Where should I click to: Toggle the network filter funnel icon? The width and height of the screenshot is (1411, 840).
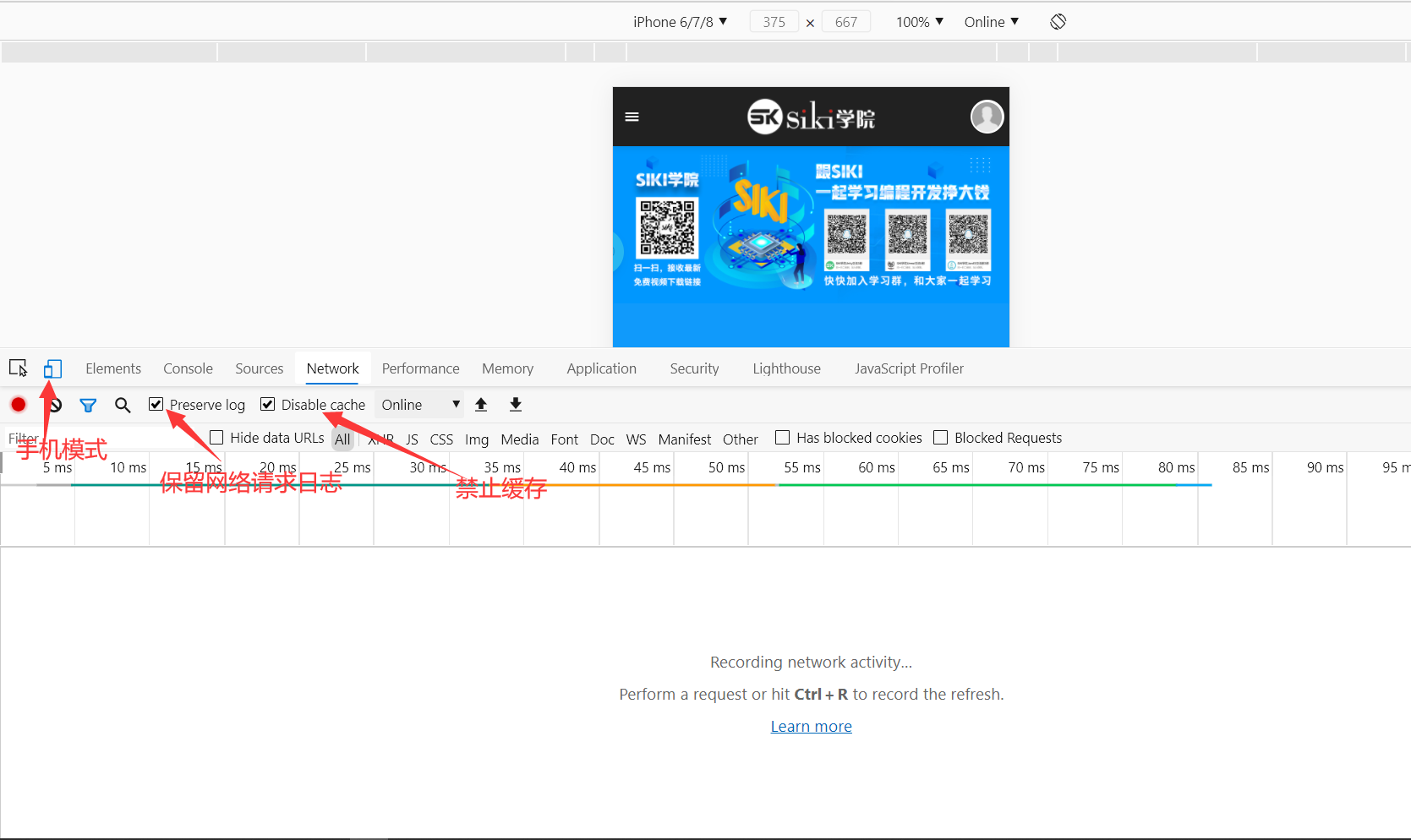(88, 406)
